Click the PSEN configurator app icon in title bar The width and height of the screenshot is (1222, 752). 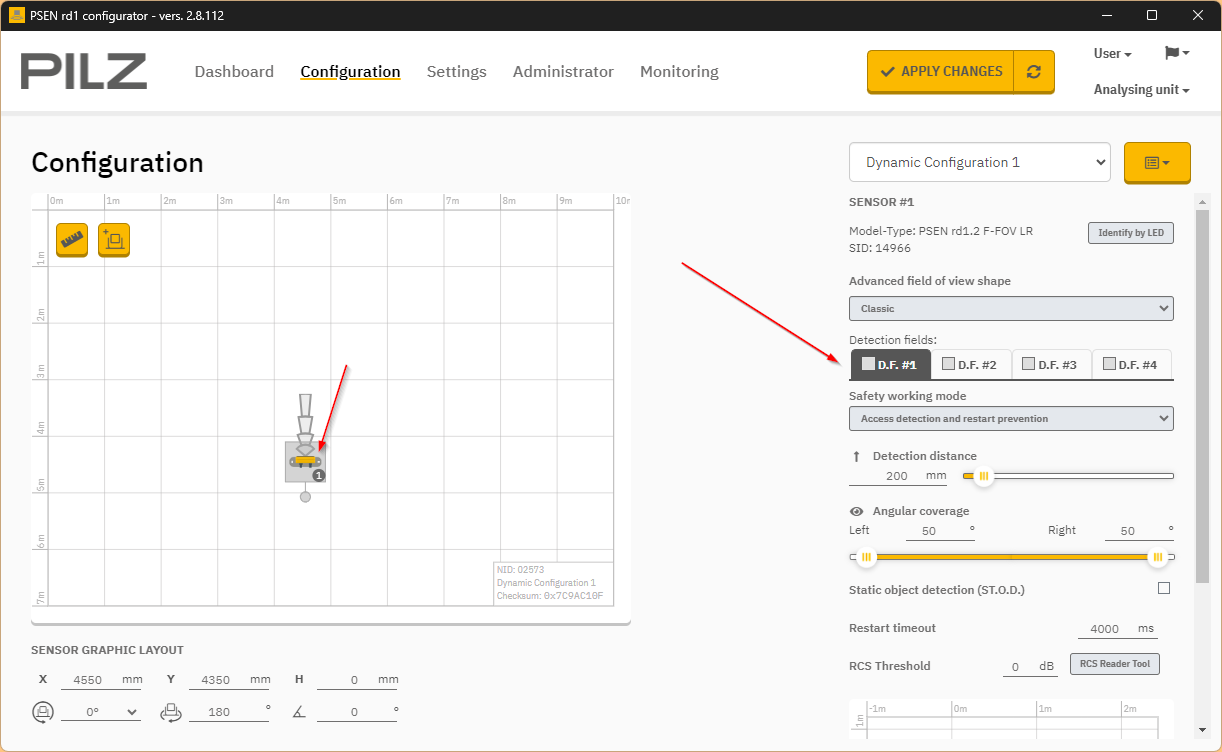tap(16, 15)
